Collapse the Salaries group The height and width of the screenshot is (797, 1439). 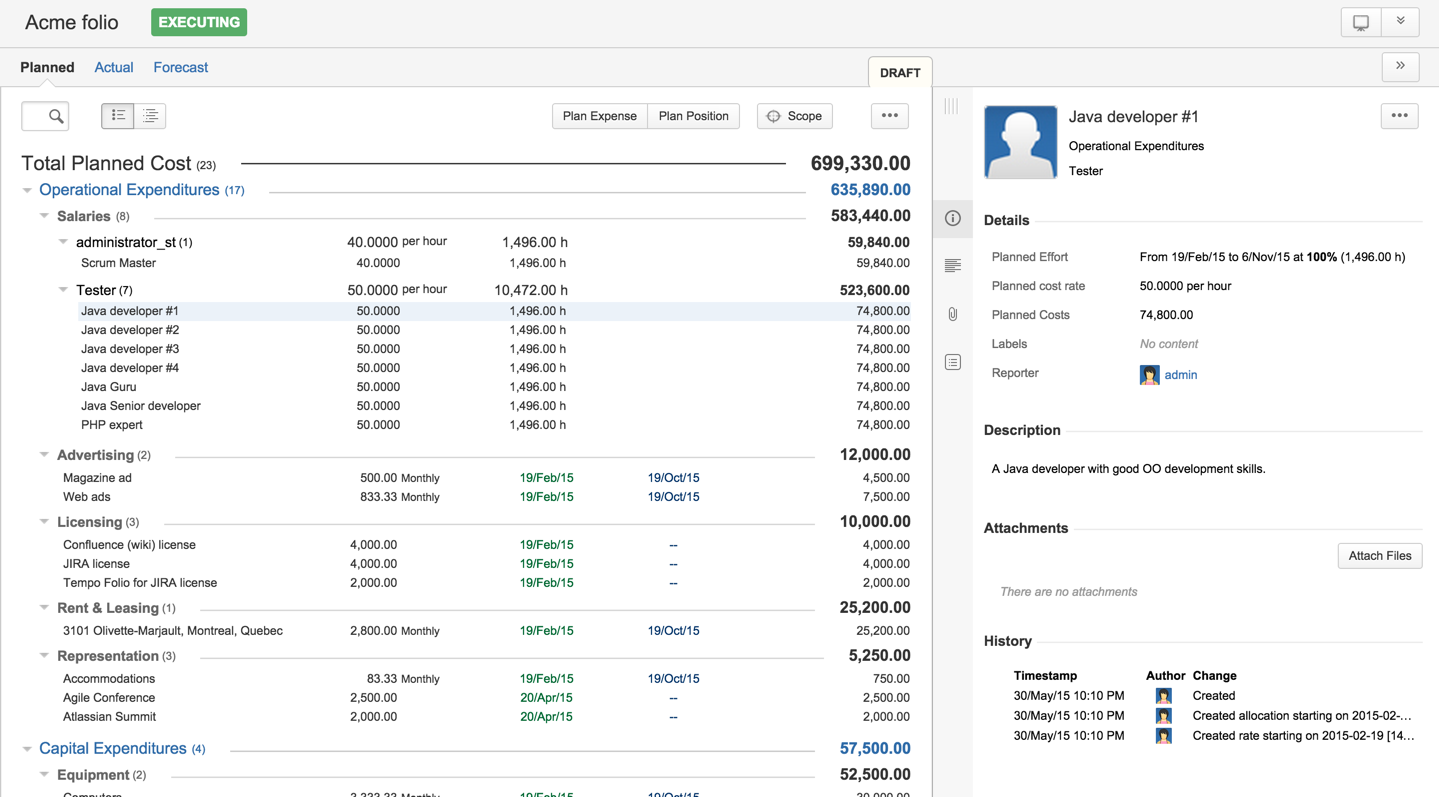[44, 216]
